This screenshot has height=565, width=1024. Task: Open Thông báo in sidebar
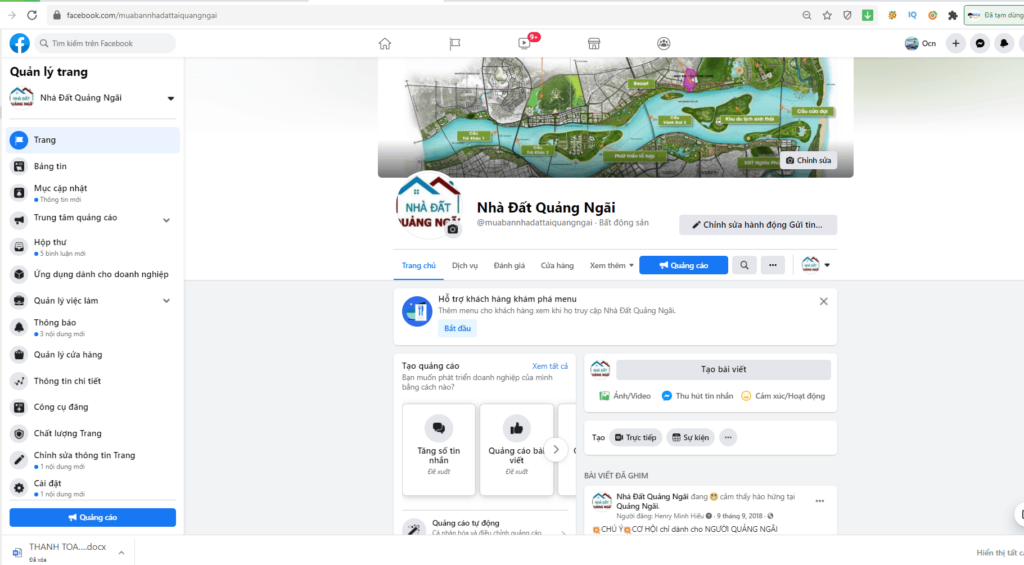pos(93,327)
